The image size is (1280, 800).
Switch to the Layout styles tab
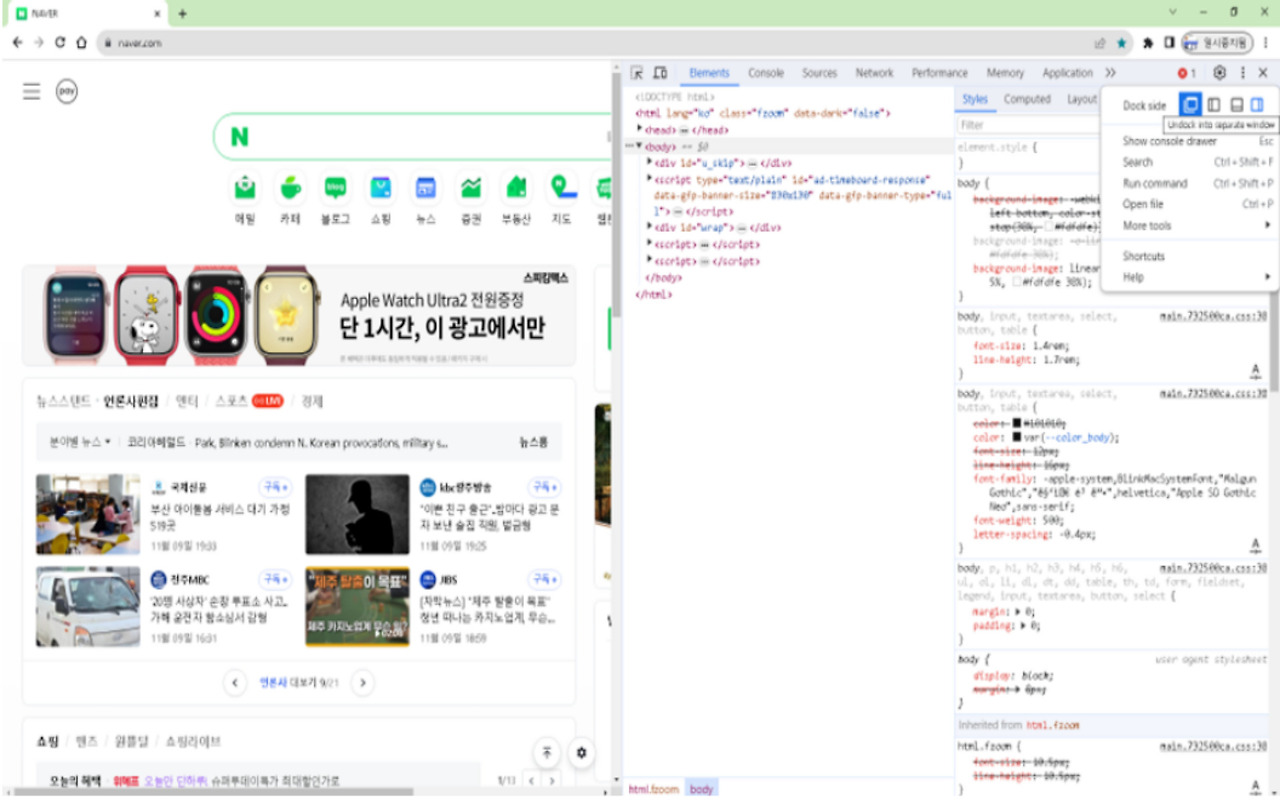[1081, 99]
